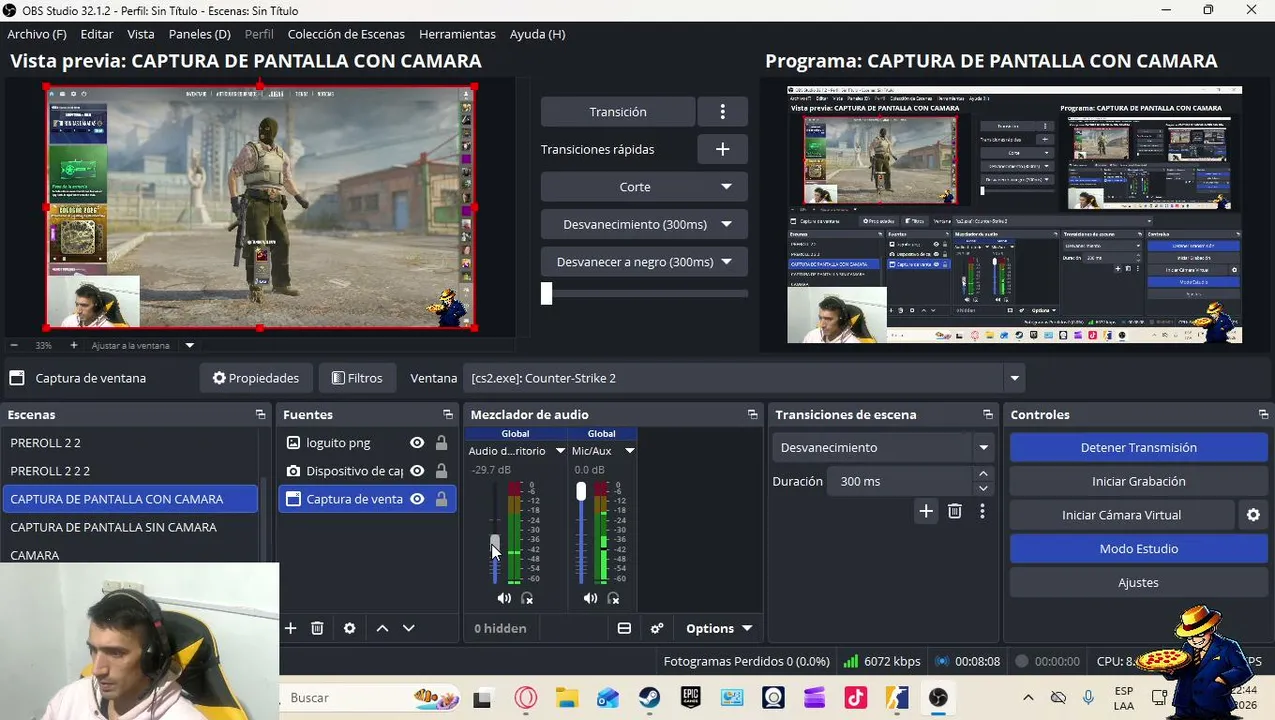The height and width of the screenshot is (720, 1275).
Task: Open Propiedades of the selected source
Action: pos(255,378)
